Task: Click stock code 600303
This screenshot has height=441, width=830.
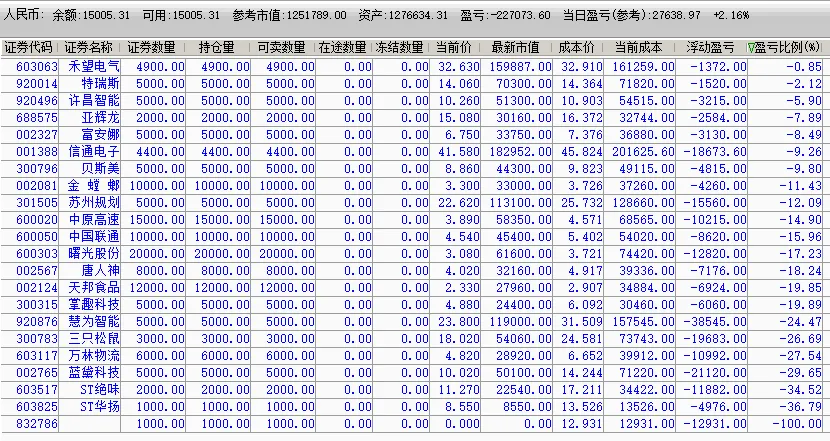Action: pyautogui.click(x=37, y=254)
